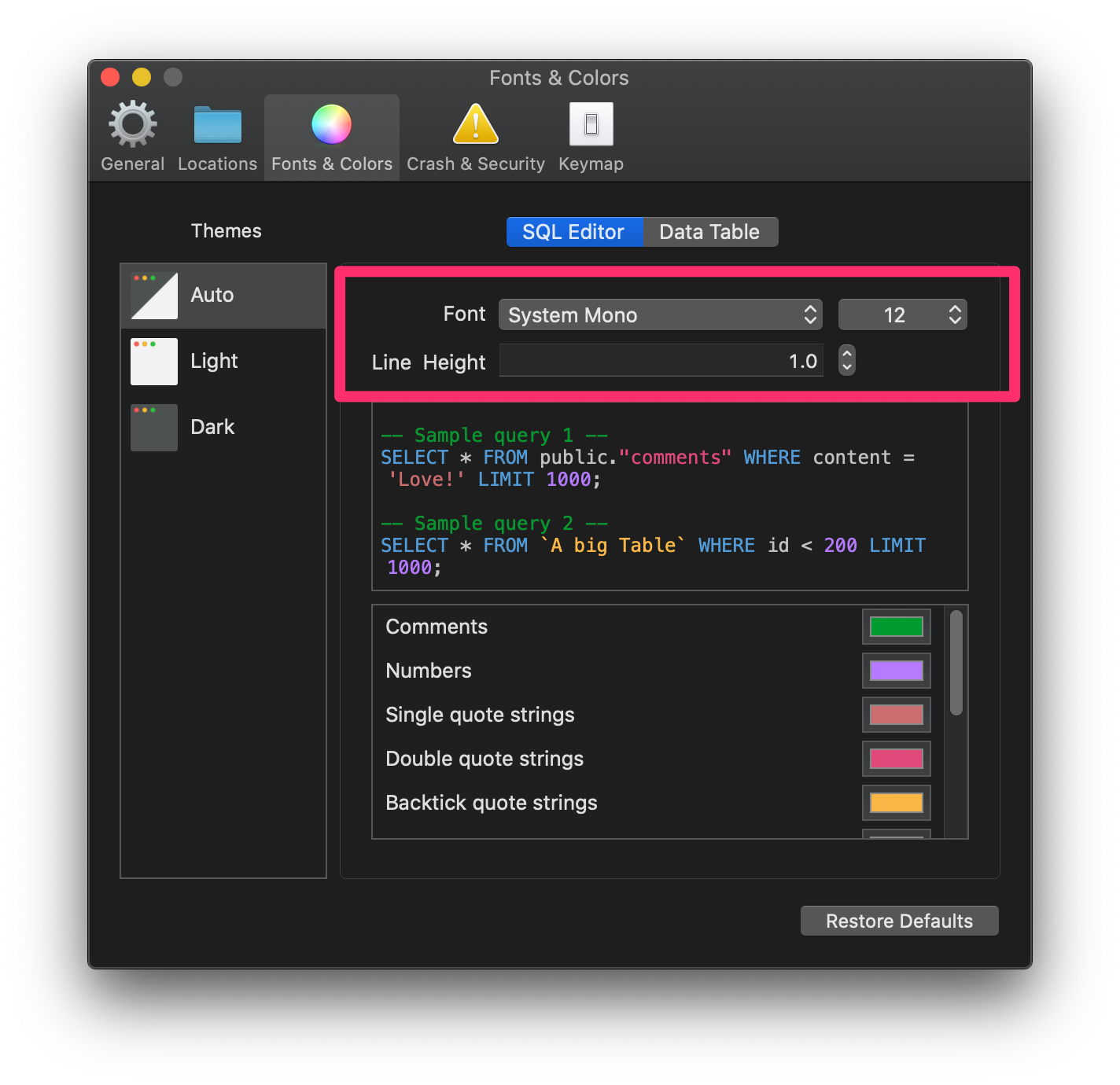
Task: Edit the Double quote strings color
Action: point(896,758)
